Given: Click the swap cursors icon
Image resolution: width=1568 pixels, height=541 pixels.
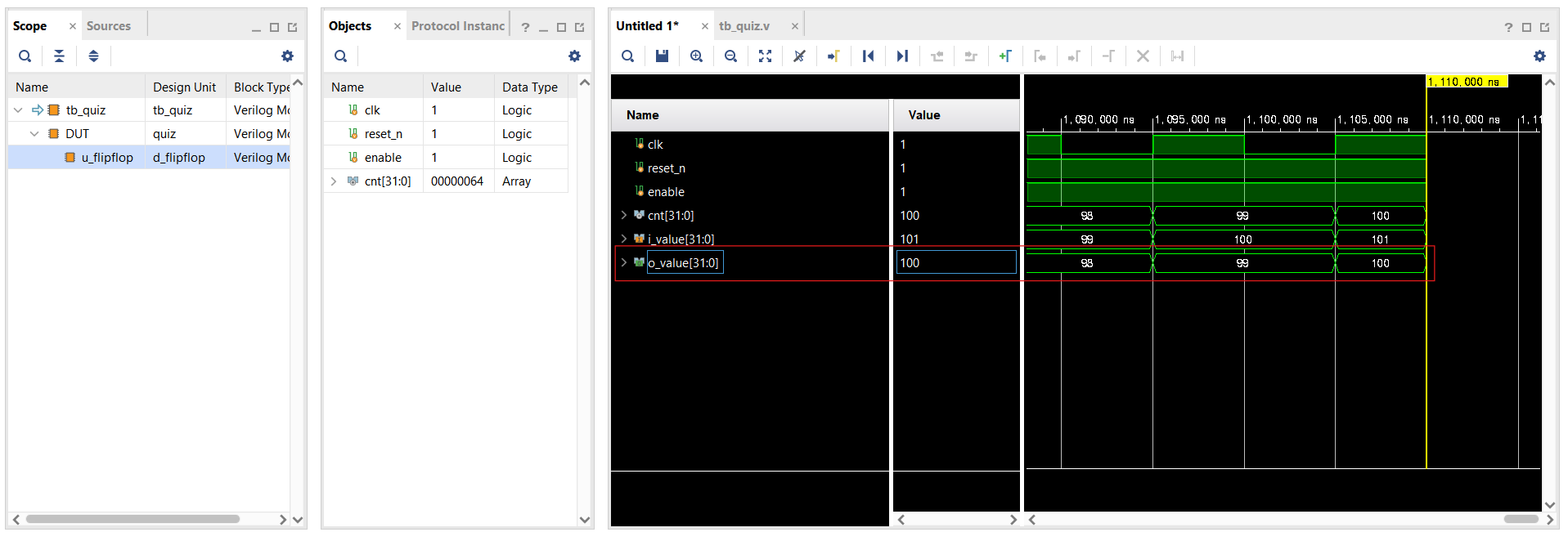Looking at the screenshot, I should (x=1108, y=56).
